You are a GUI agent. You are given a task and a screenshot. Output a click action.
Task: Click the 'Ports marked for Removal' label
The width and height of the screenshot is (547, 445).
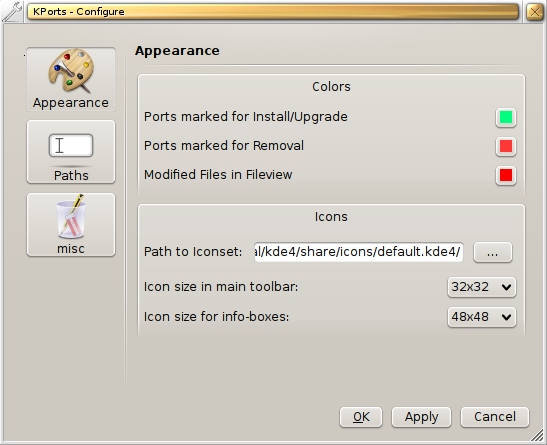(x=224, y=146)
